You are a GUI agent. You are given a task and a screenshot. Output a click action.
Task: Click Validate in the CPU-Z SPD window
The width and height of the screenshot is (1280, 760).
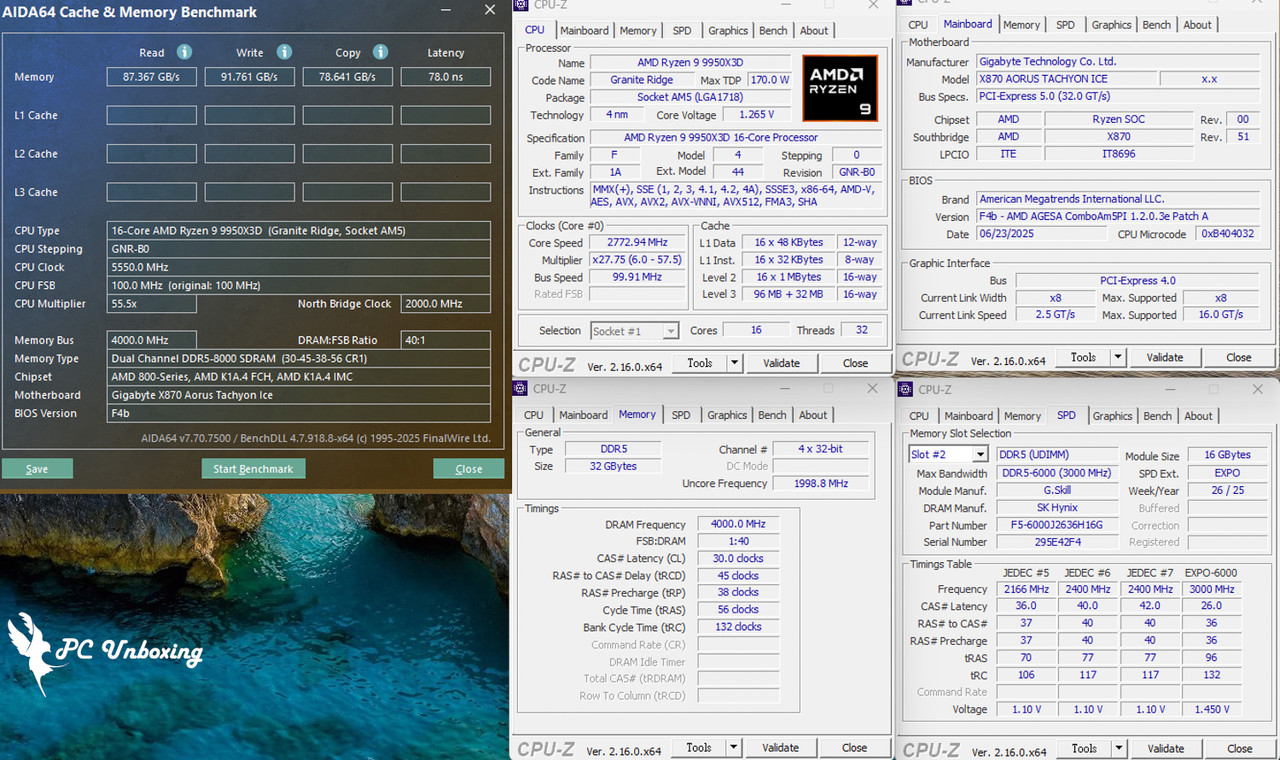coord(1166,748)
